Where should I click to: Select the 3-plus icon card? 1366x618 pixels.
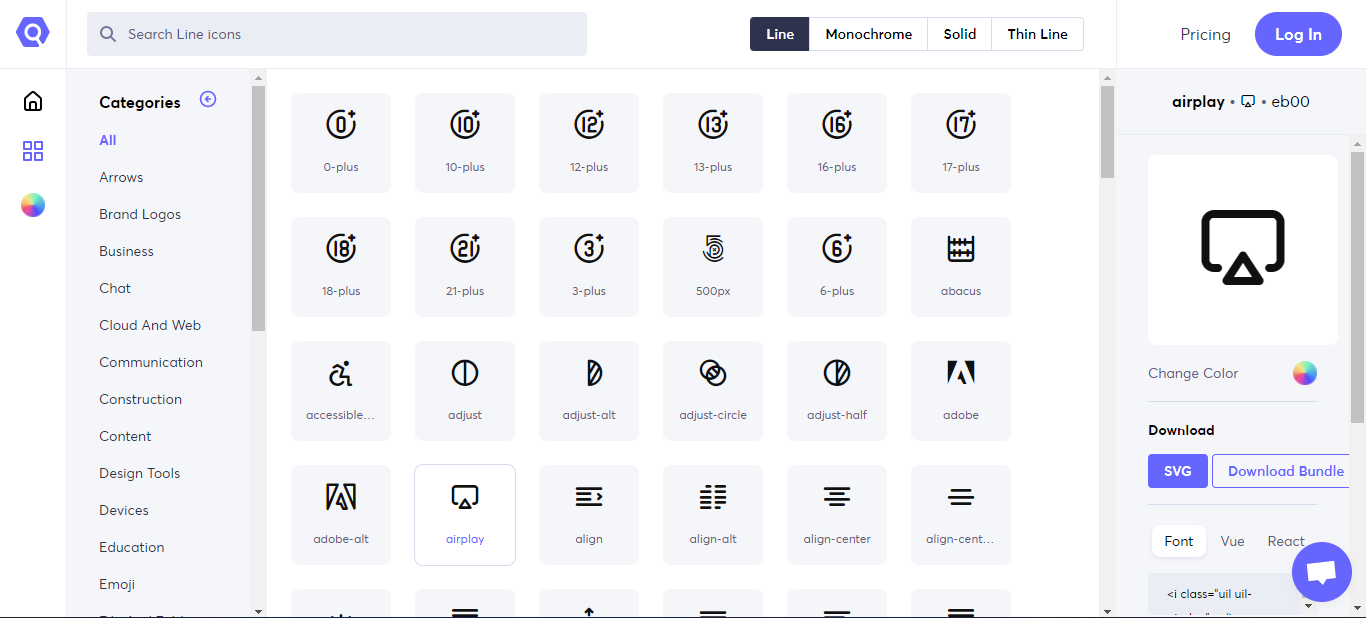589,267
